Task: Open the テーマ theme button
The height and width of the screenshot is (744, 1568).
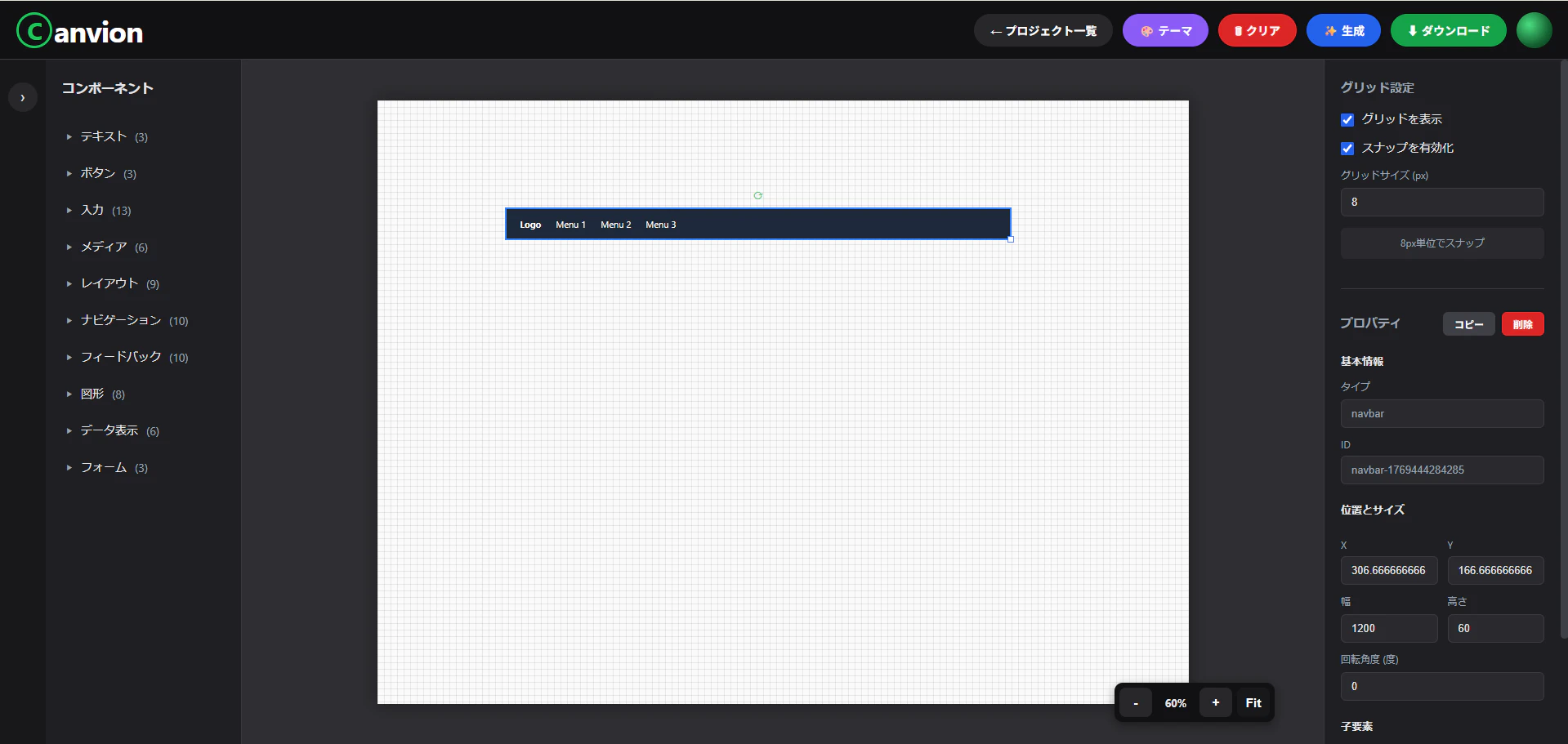Action: point(1165,30)
